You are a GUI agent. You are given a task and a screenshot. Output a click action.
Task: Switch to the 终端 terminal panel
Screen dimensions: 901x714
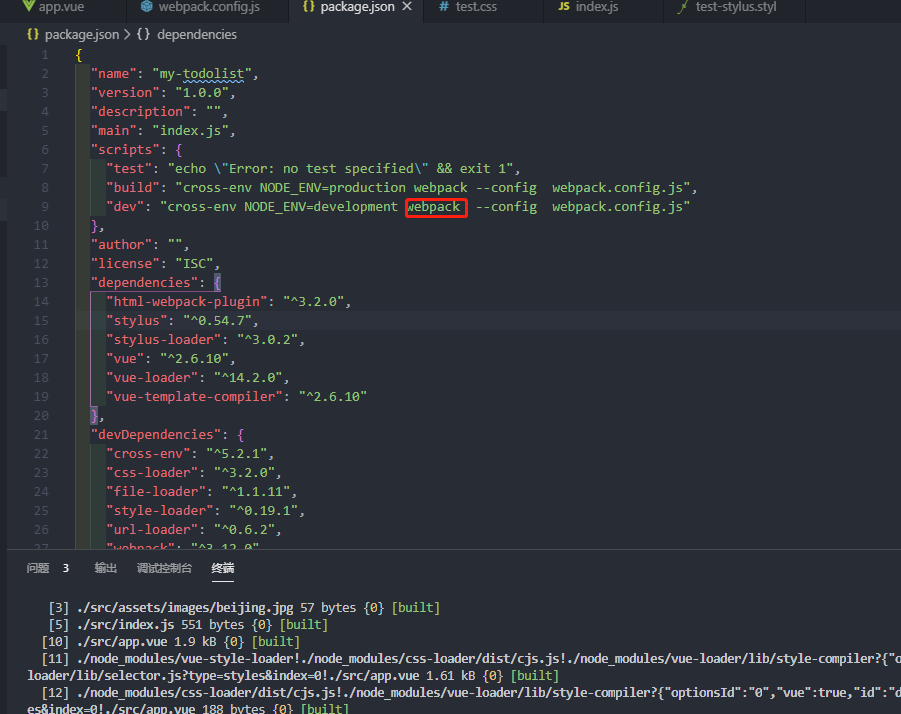tap(222, 567)
